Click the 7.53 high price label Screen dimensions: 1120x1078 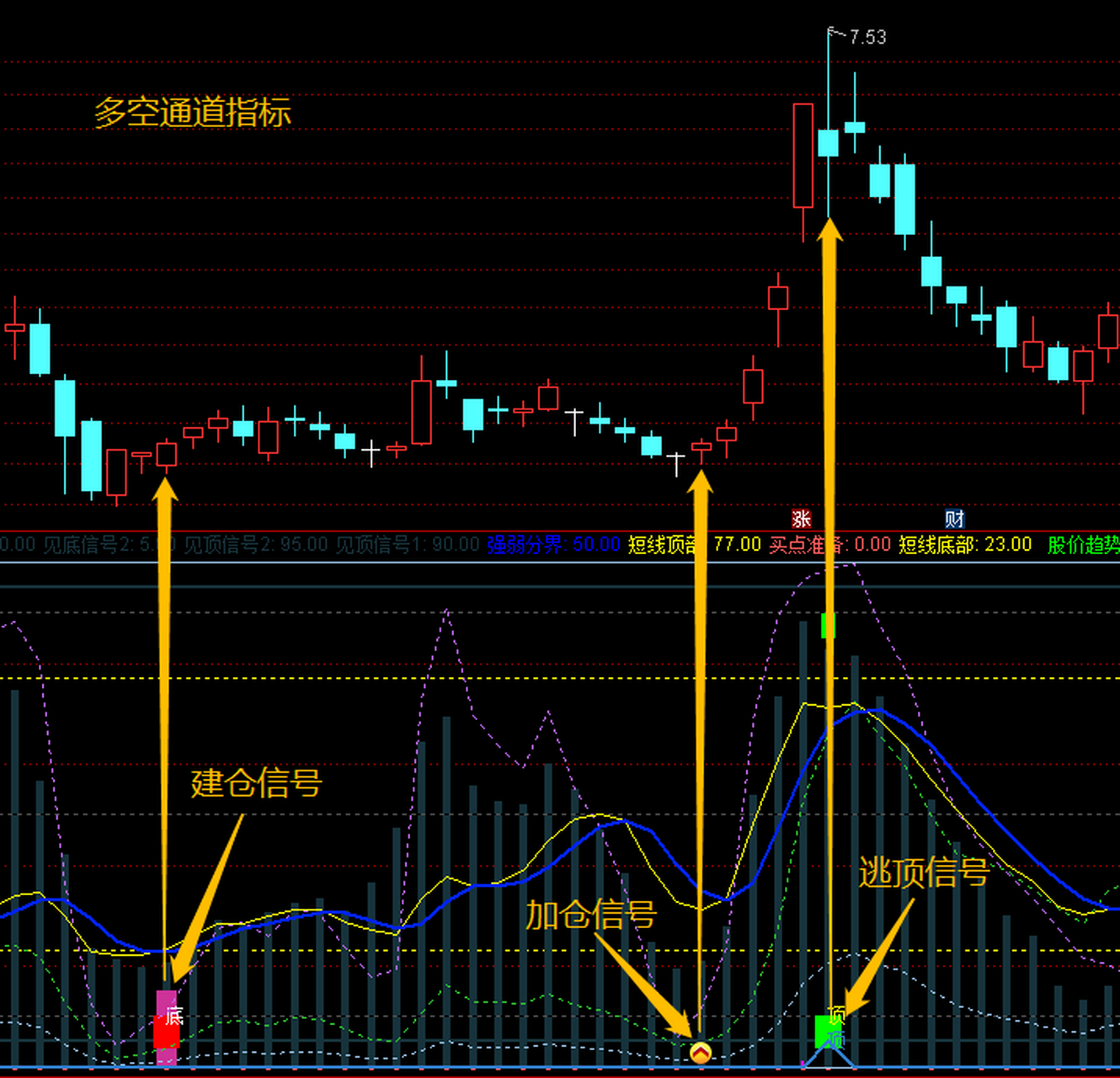click(x=867, y=37)
